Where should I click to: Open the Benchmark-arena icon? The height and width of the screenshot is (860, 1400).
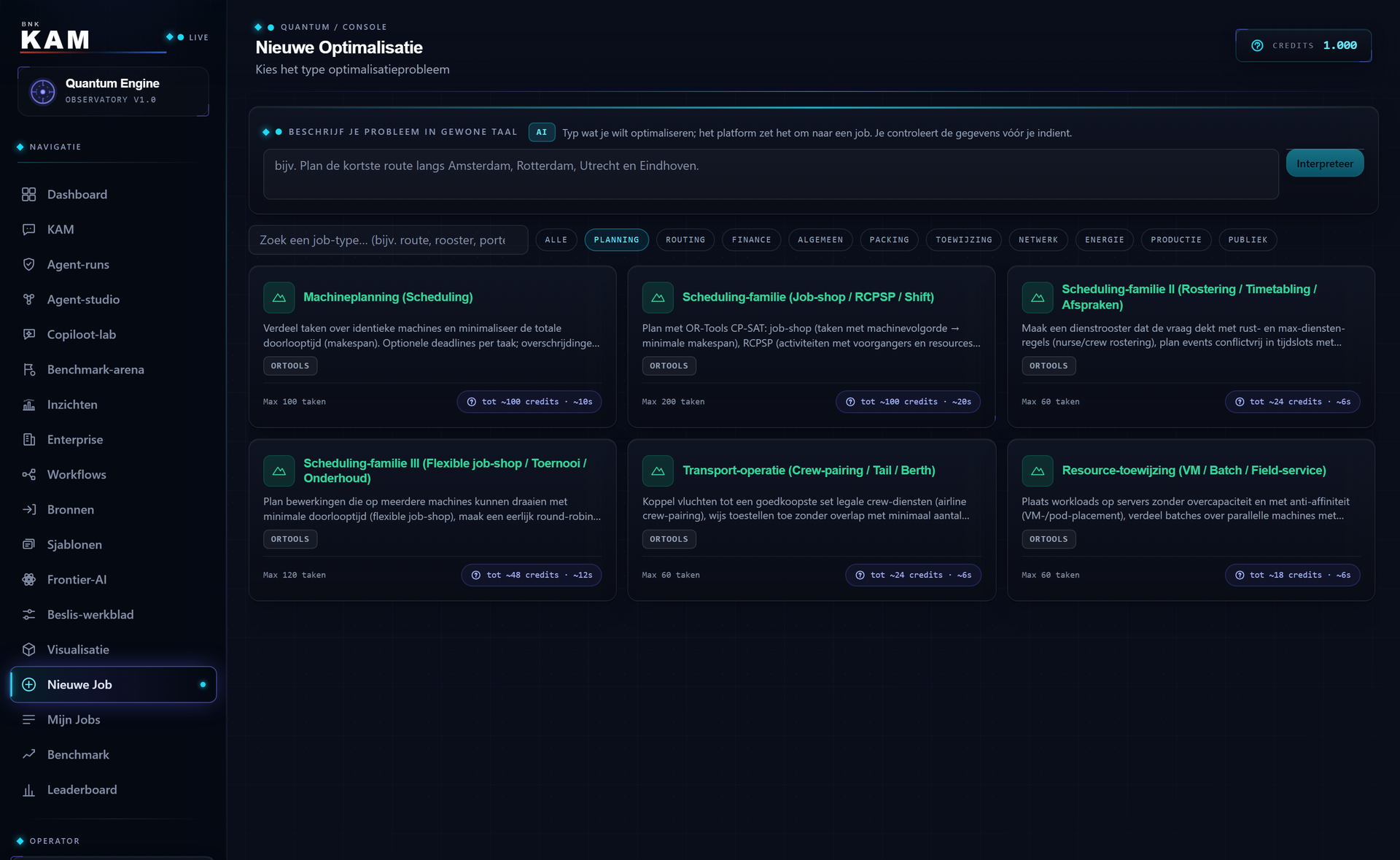click(28, 369)
